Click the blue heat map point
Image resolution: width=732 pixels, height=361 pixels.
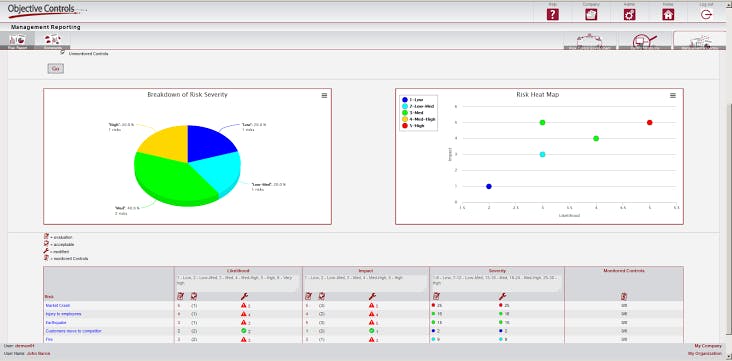pyautogui.click(x=489, y=186)
